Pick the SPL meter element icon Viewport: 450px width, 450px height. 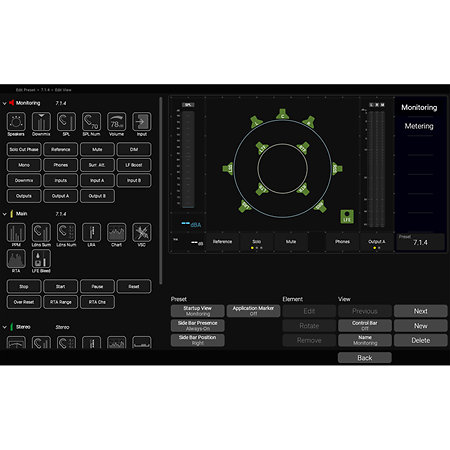click(66, 122)
